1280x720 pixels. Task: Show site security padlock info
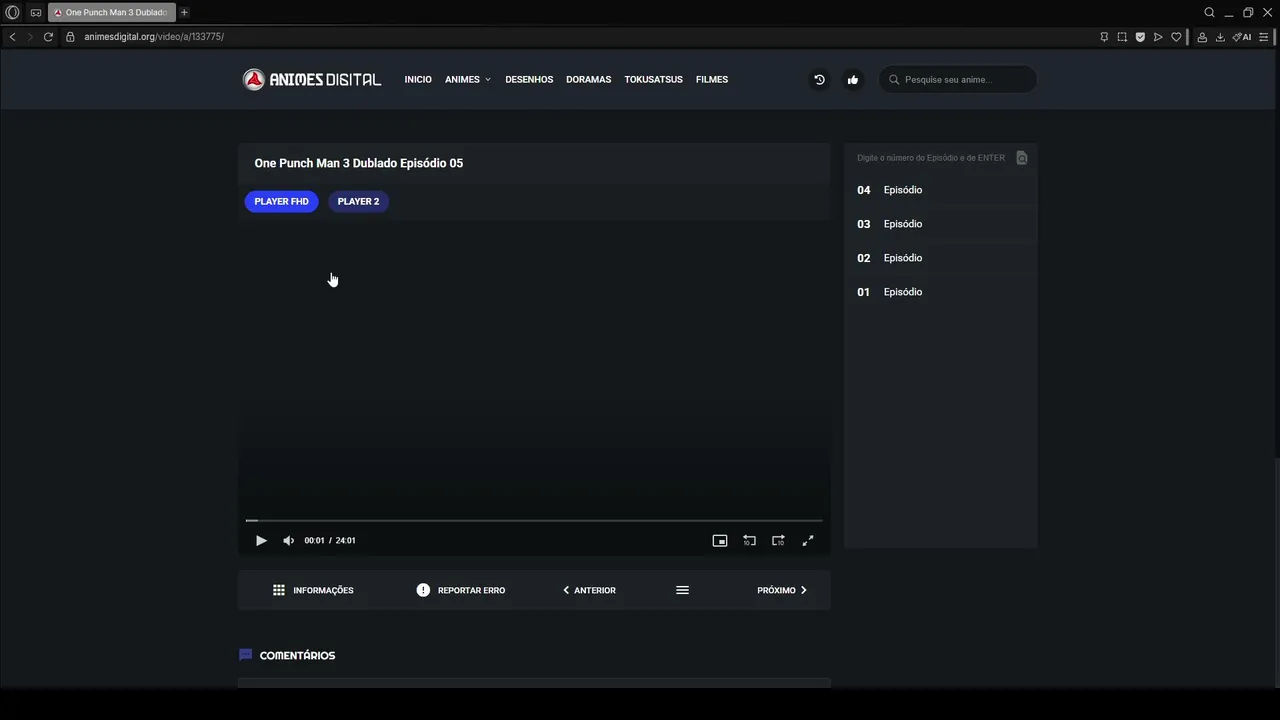[x=70, y=37]
